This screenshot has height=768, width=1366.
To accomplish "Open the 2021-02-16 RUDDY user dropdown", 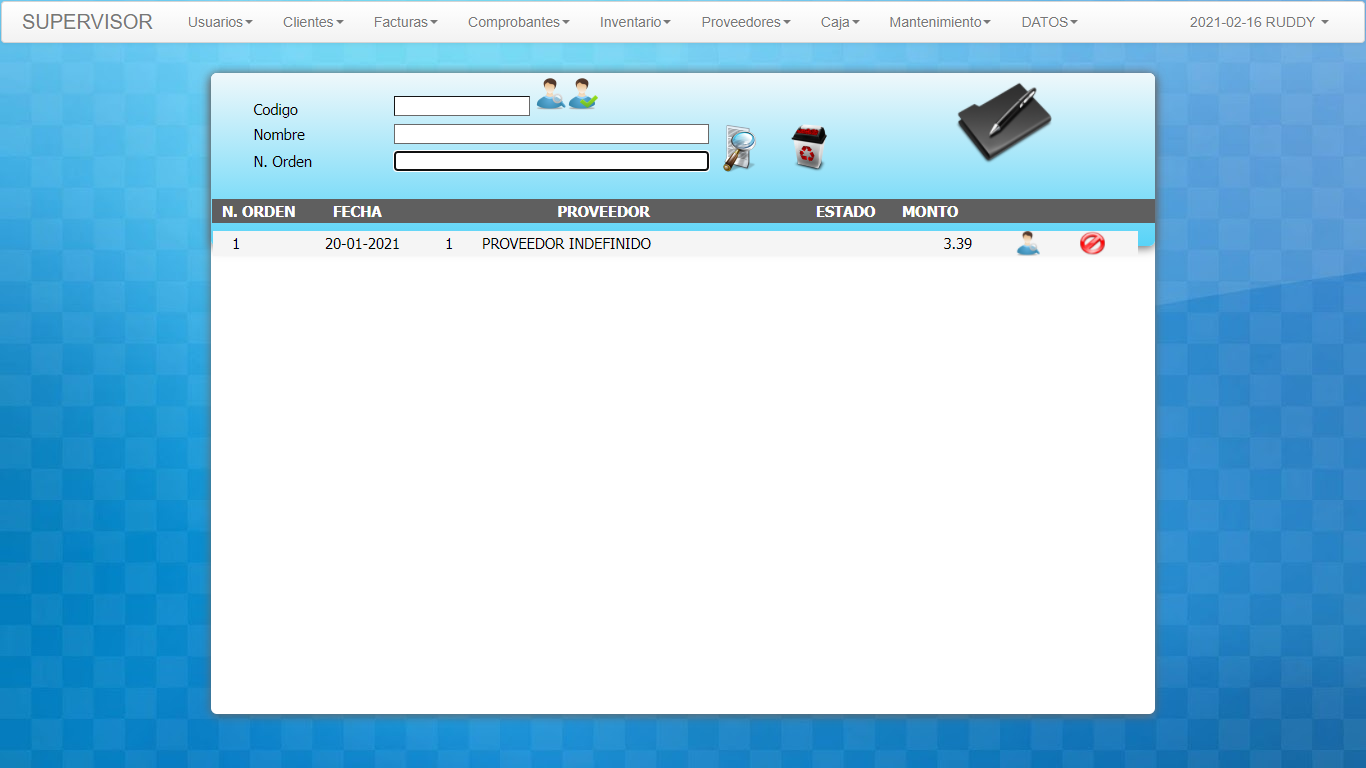I will click(1258, 22).
